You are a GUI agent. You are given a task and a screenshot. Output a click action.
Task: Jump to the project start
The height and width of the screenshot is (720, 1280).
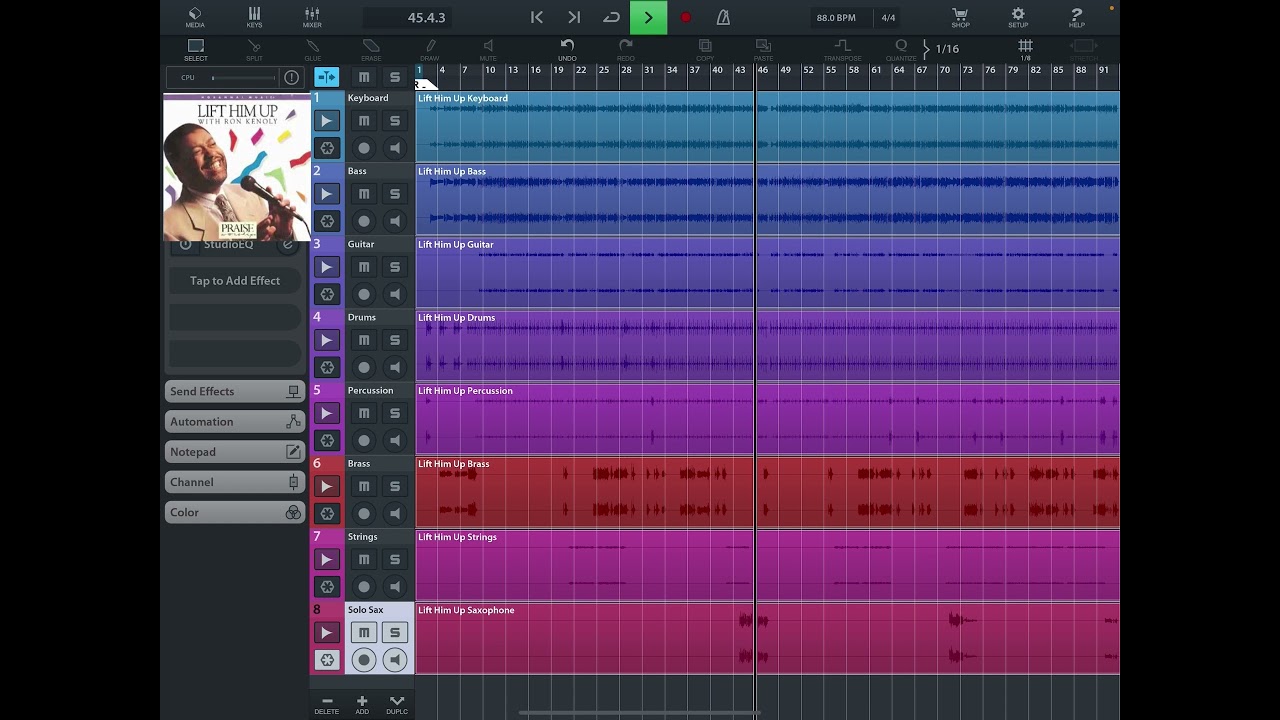(x=537, y=17)
